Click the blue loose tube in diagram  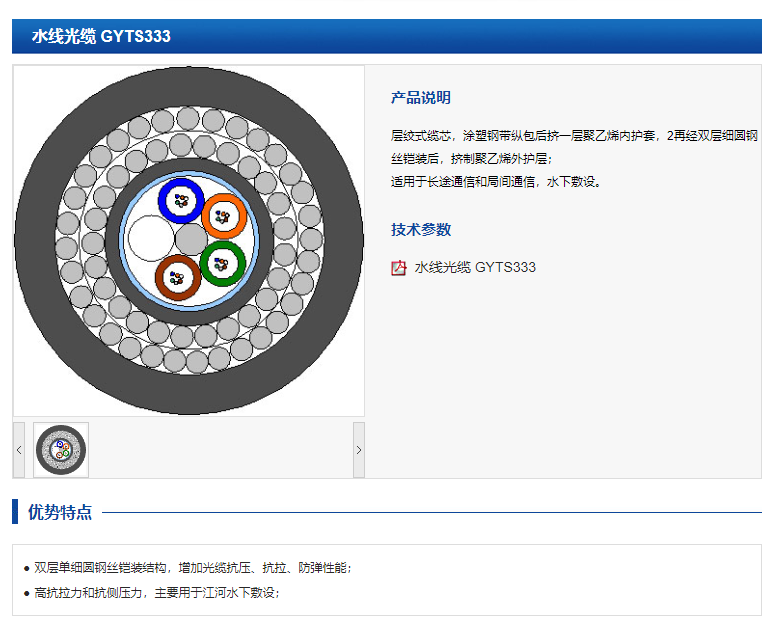coord(181,200)
